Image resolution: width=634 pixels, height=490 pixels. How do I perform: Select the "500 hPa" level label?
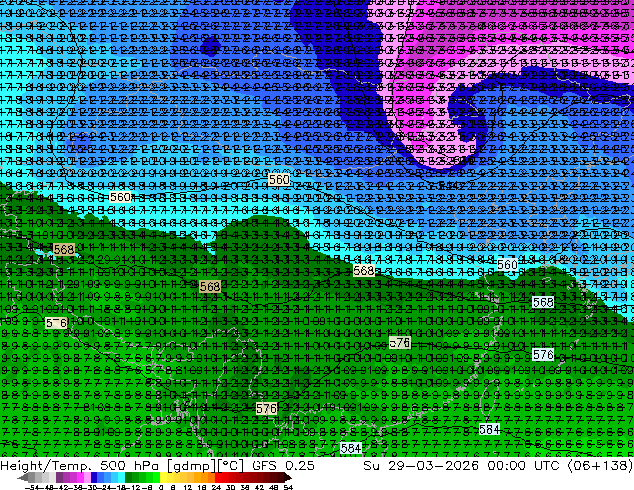[x=130, y=465]
